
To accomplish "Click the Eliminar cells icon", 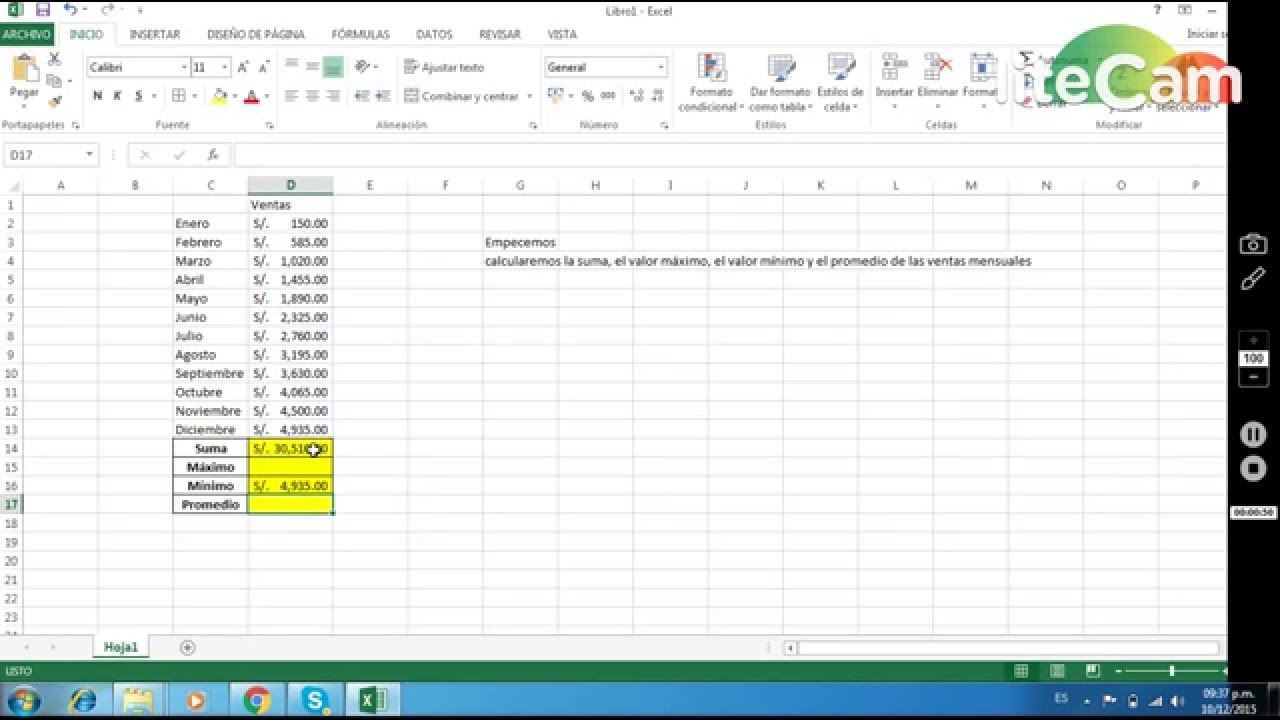I will 938,68.
